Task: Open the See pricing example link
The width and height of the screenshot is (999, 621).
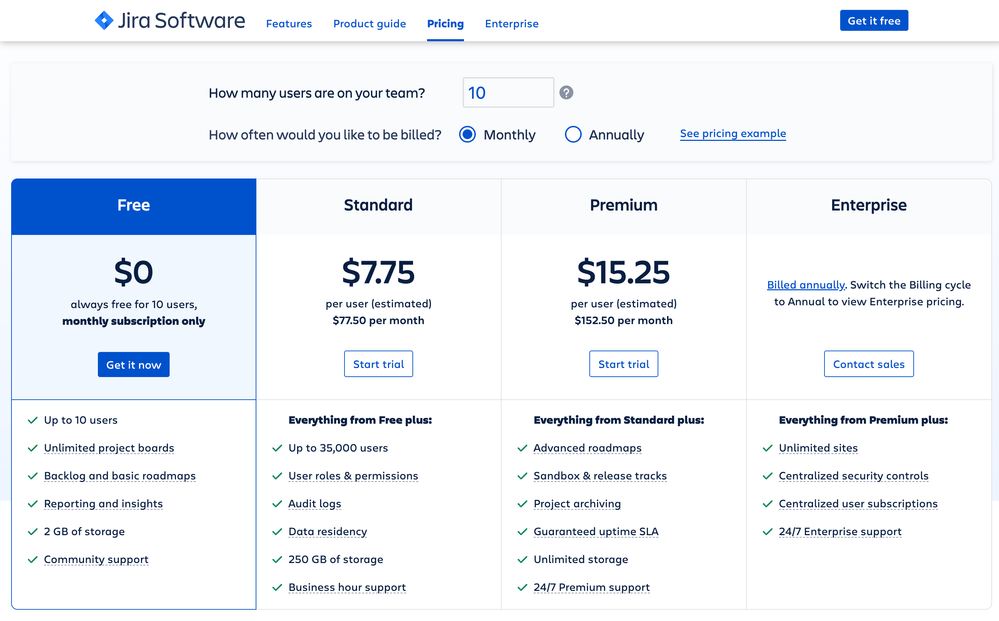Action: [733, 133]
